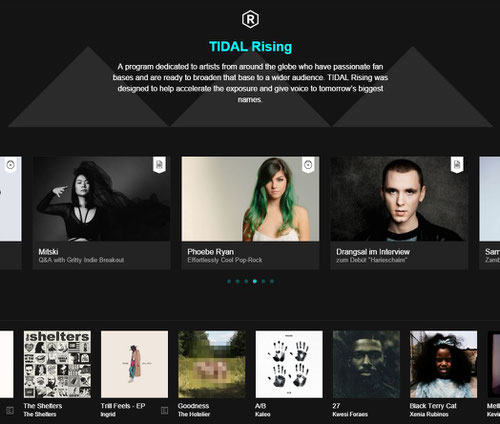Image resolution: width=500 pixels, height=424 pixels.
Task: Click the badge icon beside Trill Feels - EP
Action: (x=164, y=410)
